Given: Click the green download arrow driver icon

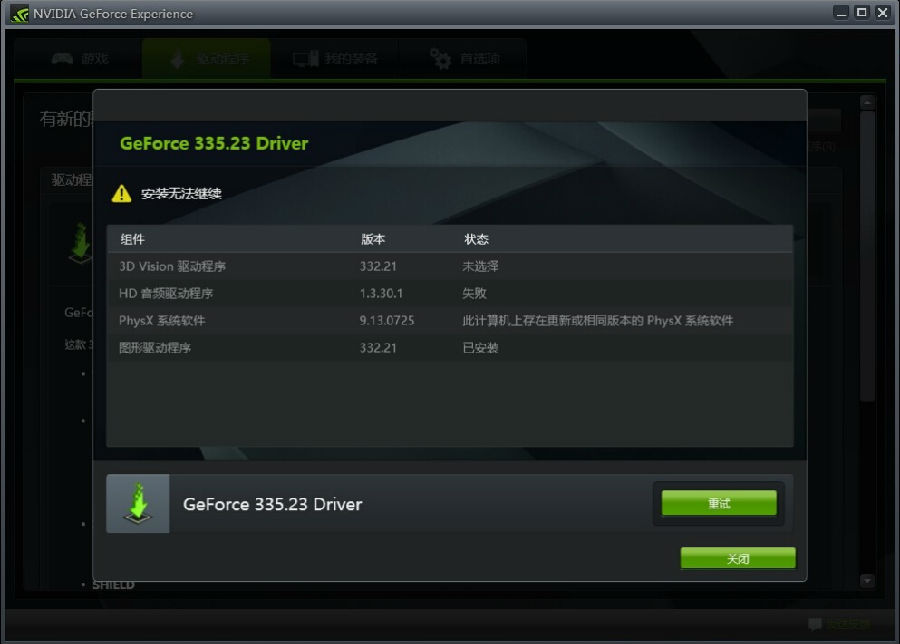Looking at the screenshot, I should (x=138, y=503).
